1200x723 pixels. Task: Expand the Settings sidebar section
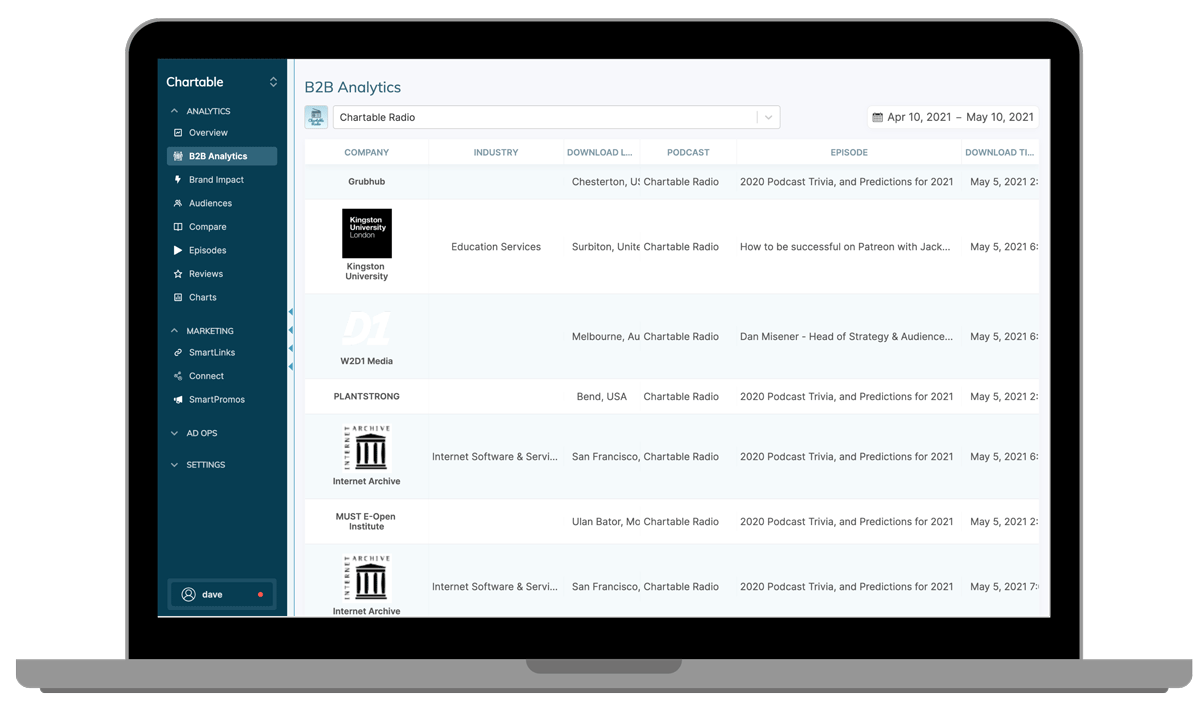(x=198, y=465)
